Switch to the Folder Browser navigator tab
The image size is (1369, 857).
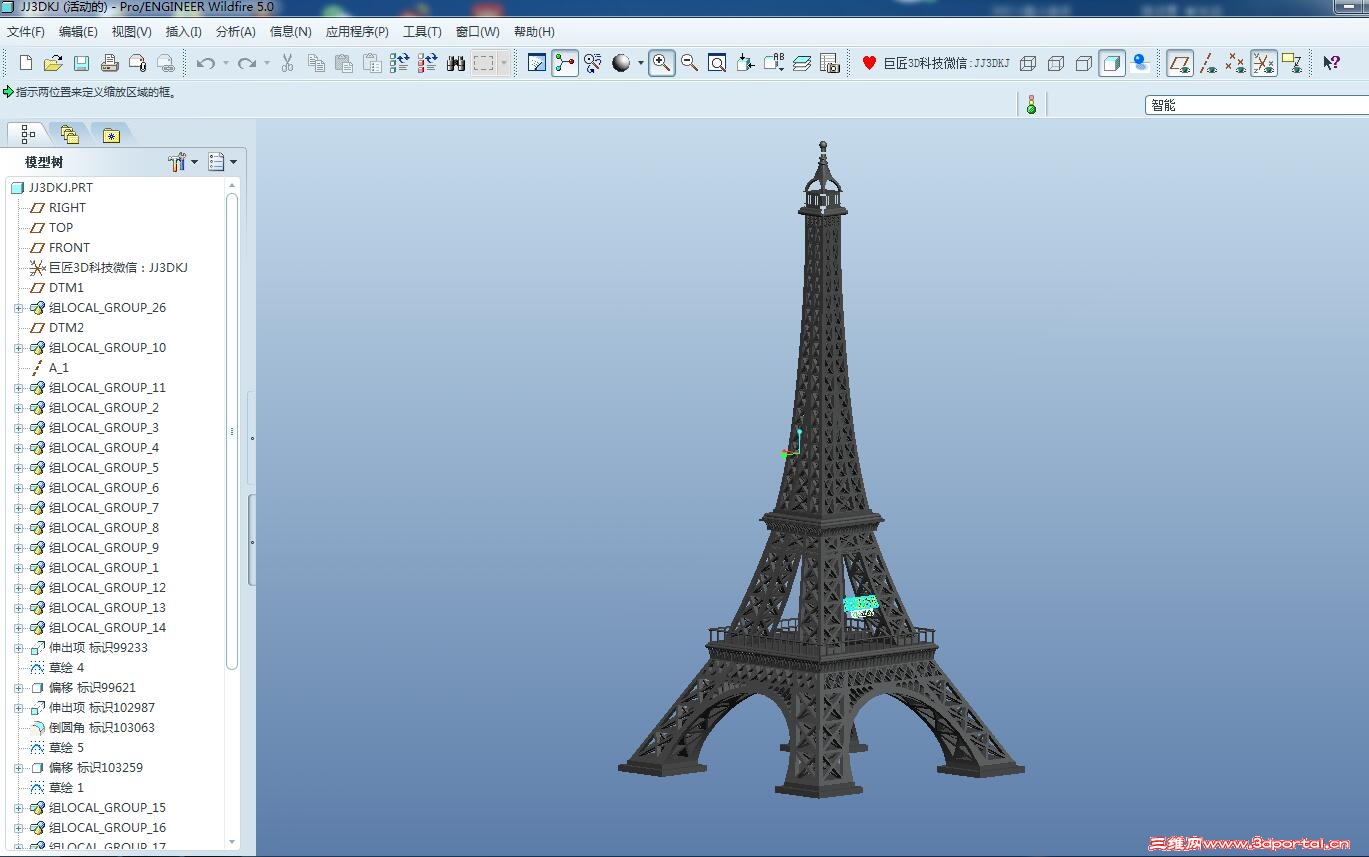[x=69, y=133]
